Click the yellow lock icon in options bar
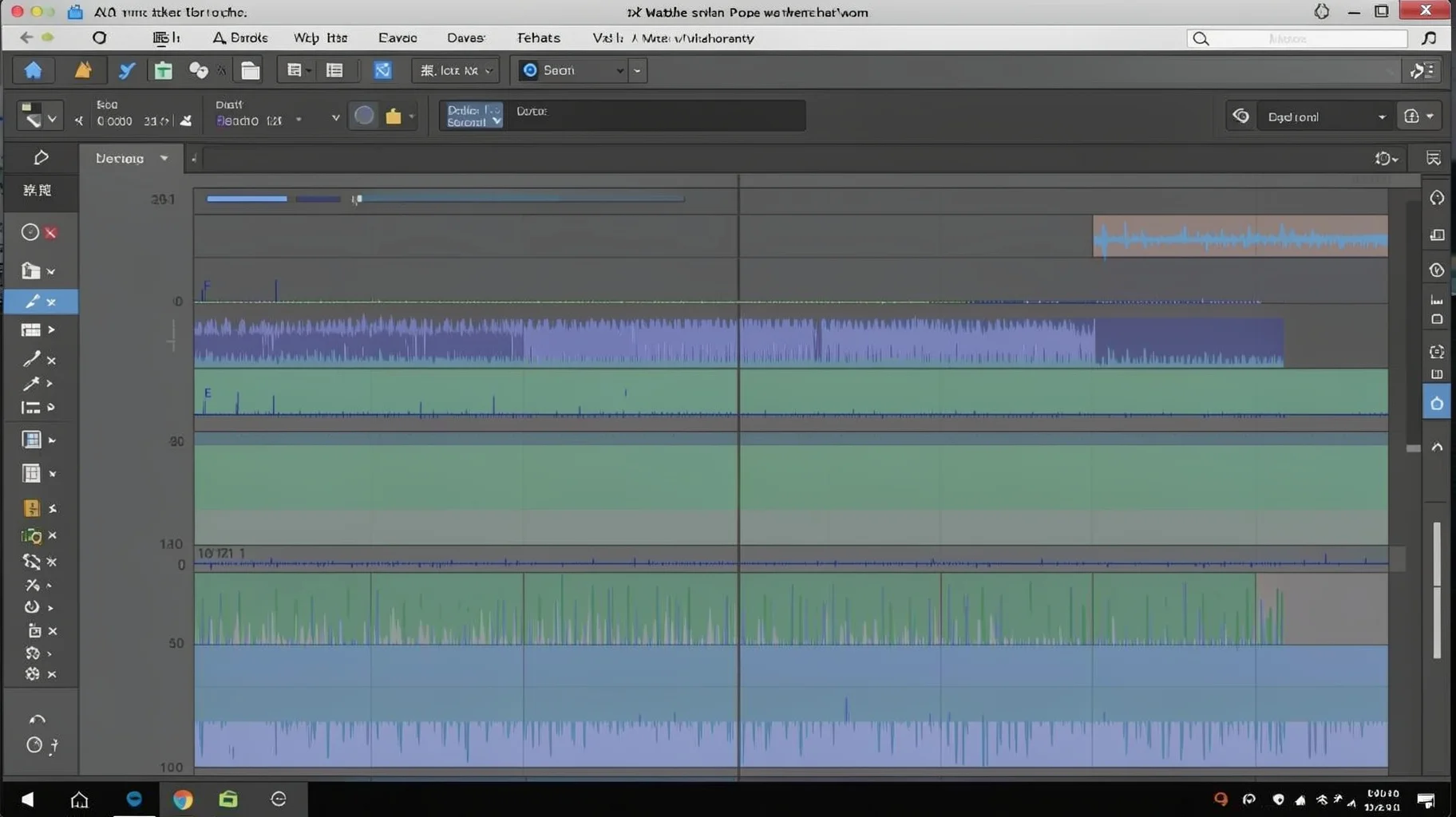 point(394,116)
